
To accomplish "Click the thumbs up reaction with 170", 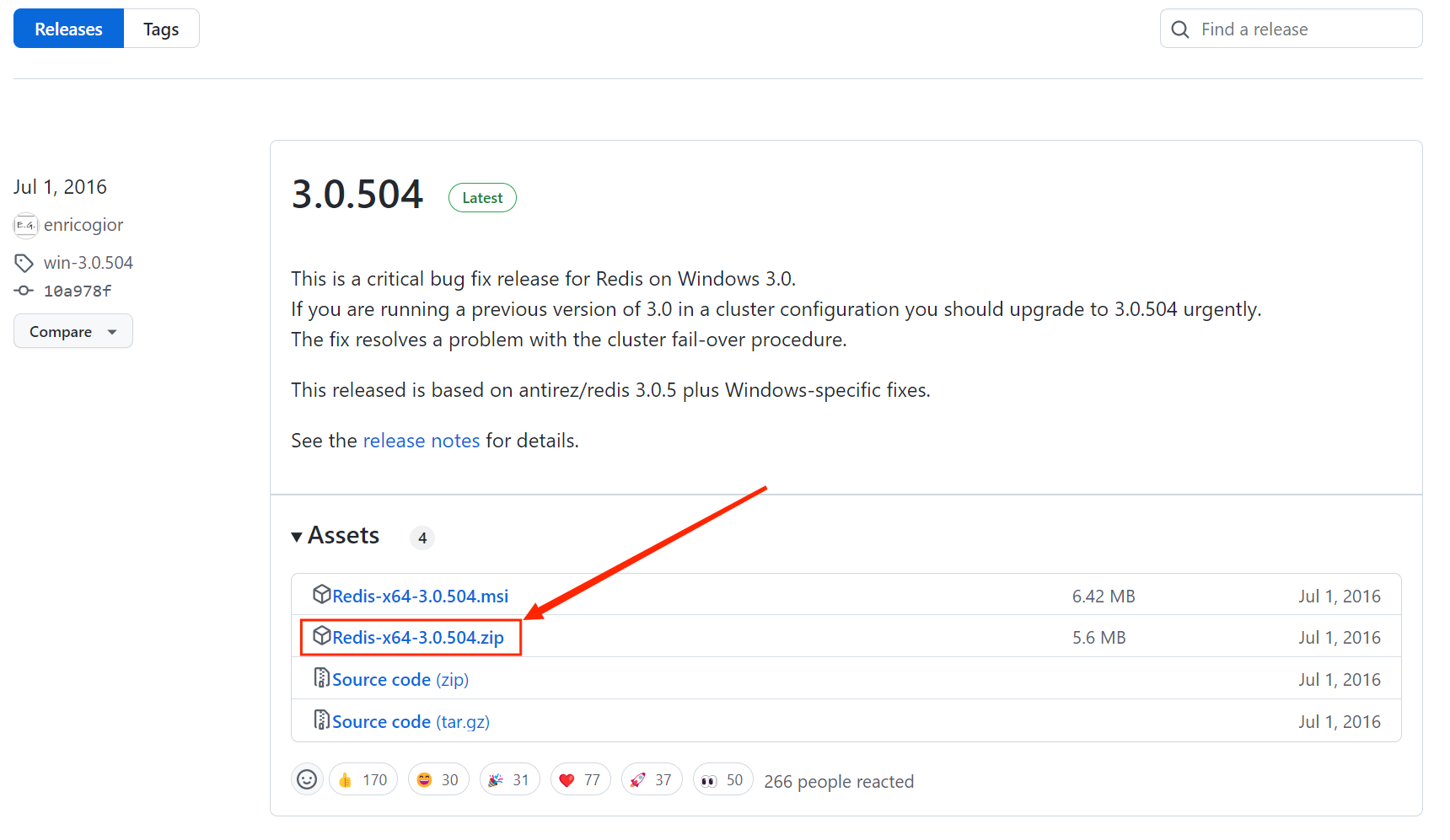I will click(x=362, y=780).
